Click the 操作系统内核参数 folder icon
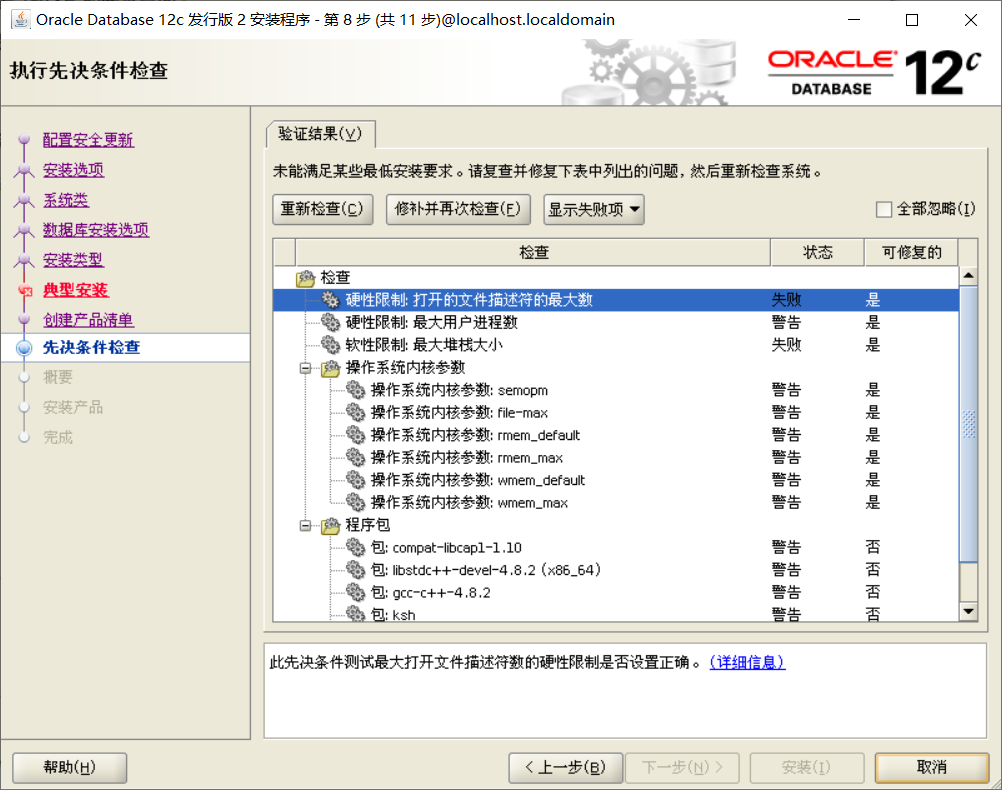 (x=330, y=368)
